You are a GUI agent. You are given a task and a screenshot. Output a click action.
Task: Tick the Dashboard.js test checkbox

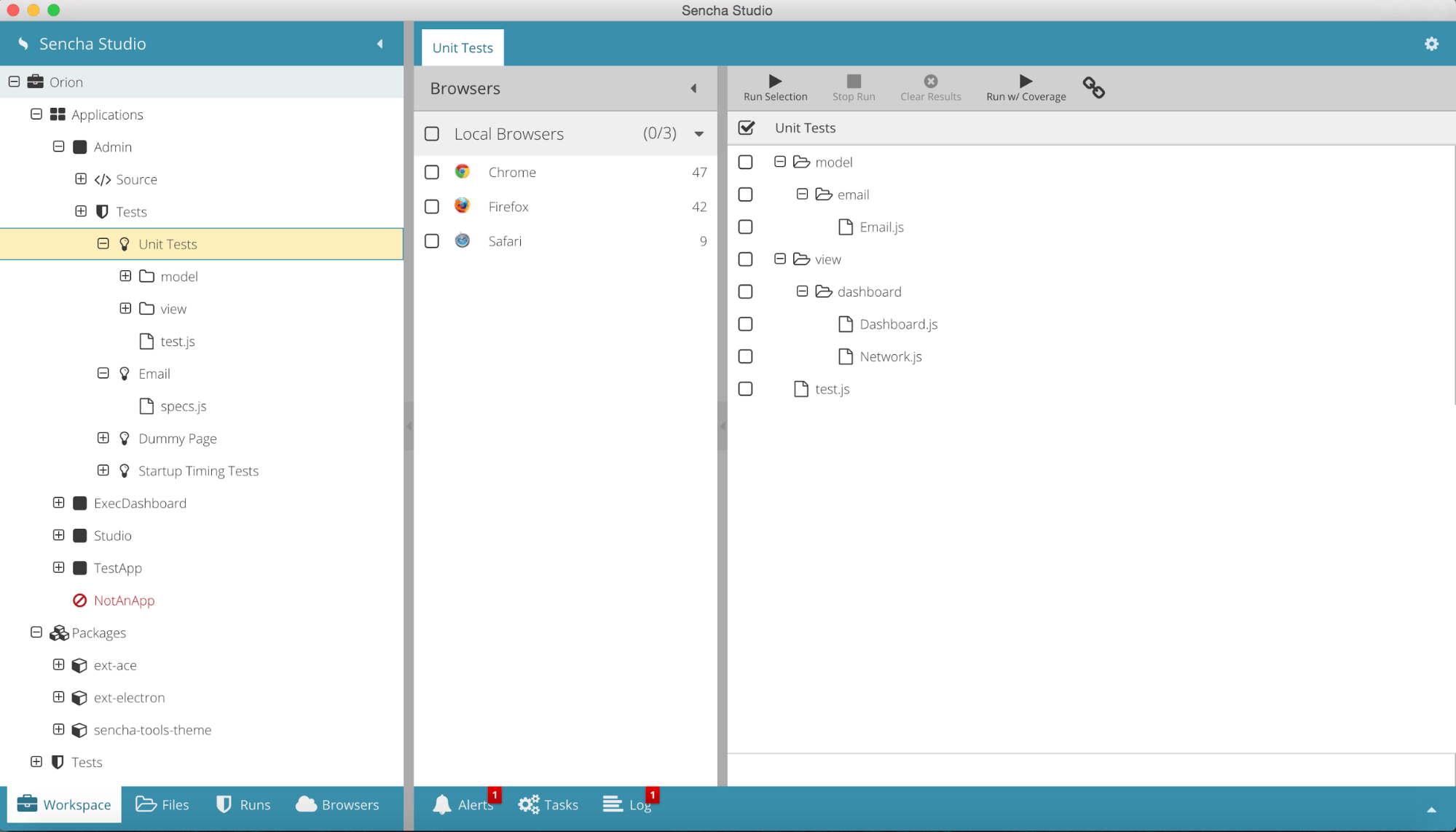tap(745, 323)
